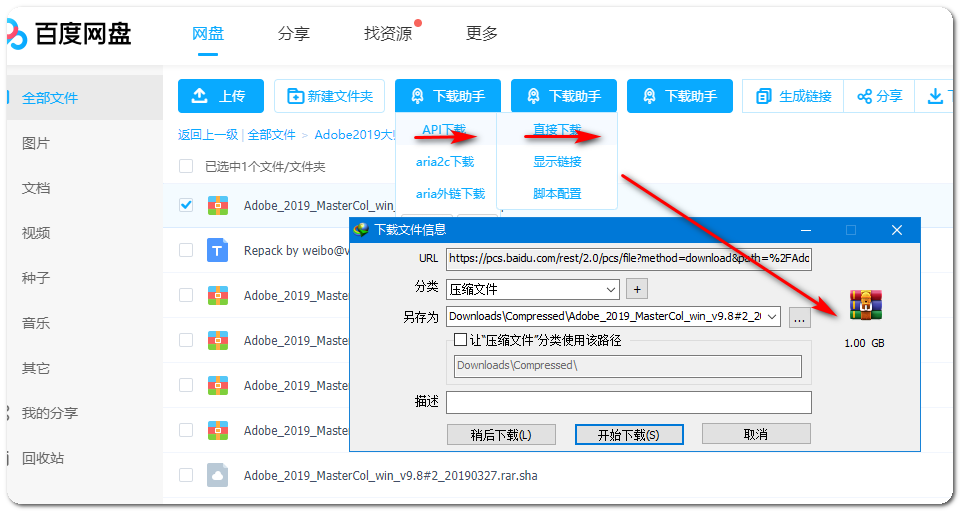
Task: Open 我的分享 in the sidebar
Action: pos(50,413)
